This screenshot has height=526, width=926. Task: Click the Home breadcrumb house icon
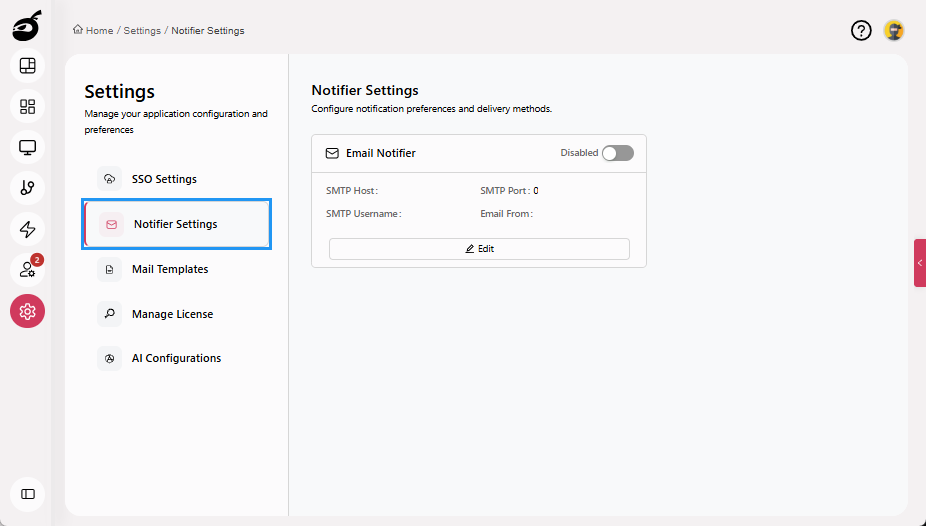78,30
